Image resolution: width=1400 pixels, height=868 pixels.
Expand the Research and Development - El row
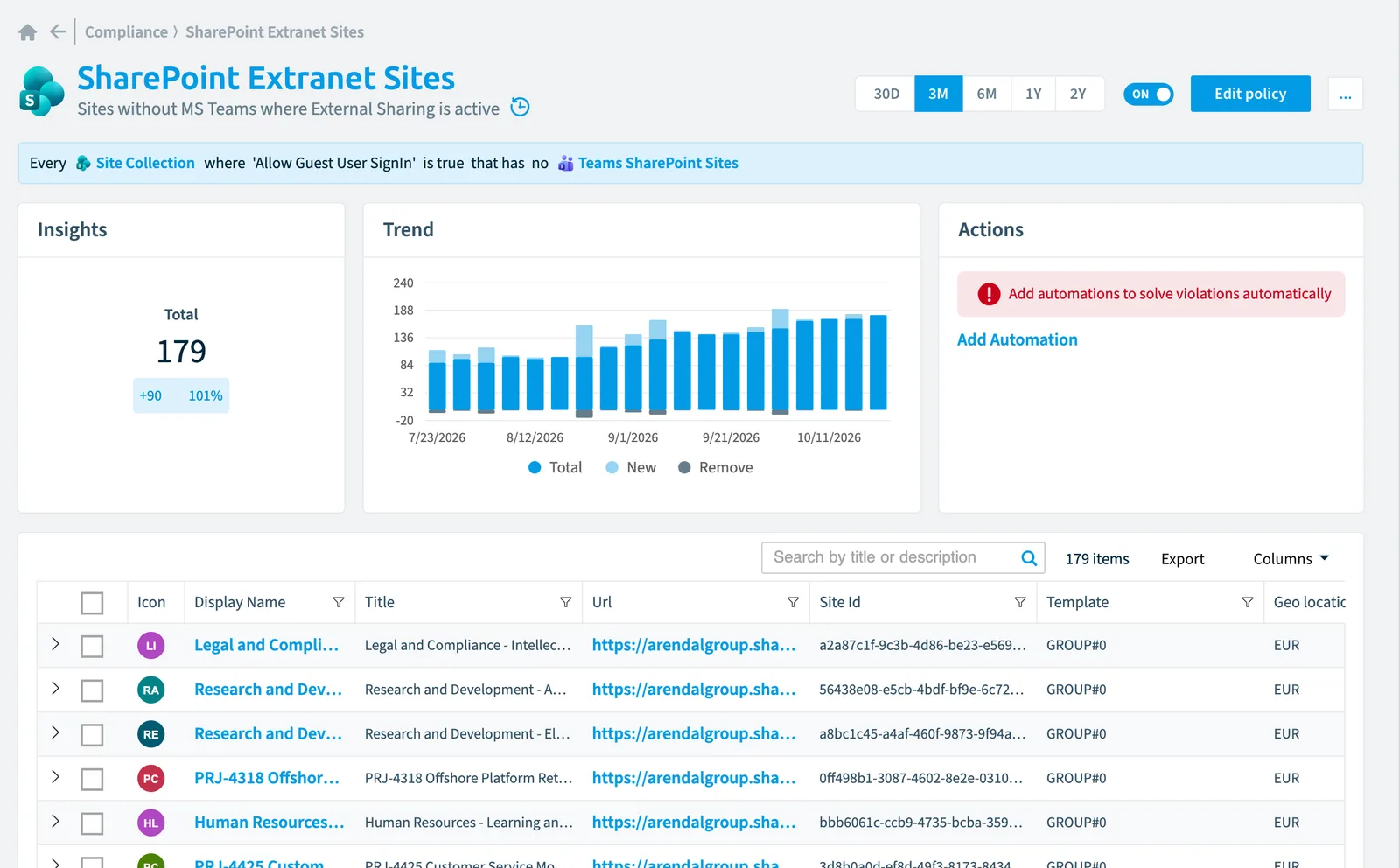pyautogui.click(x=55, y=732)
